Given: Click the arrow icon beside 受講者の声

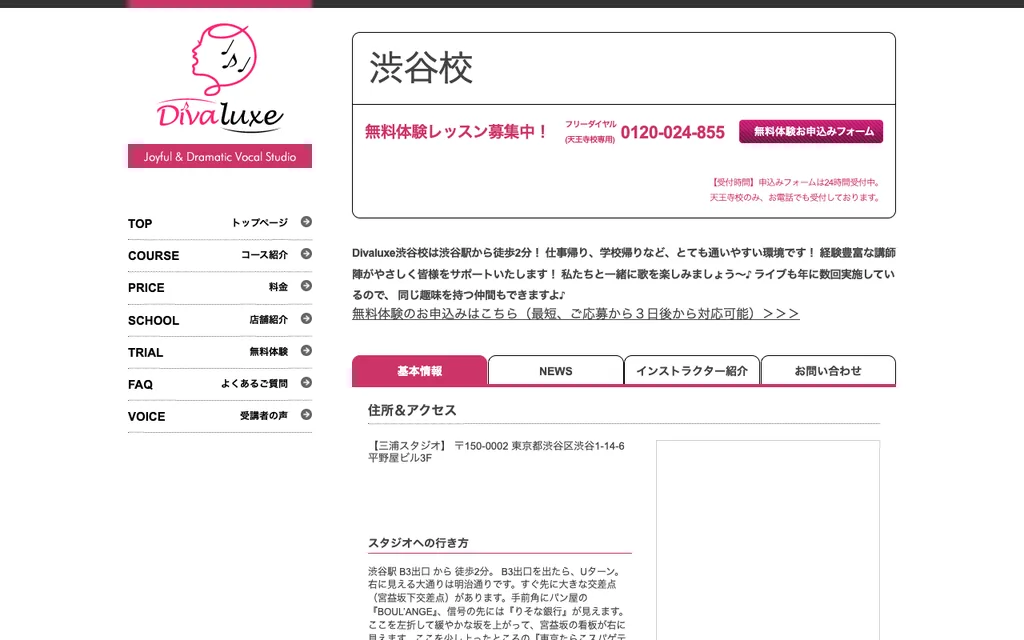Looking at the screenshot, I should tap(306, 415).
